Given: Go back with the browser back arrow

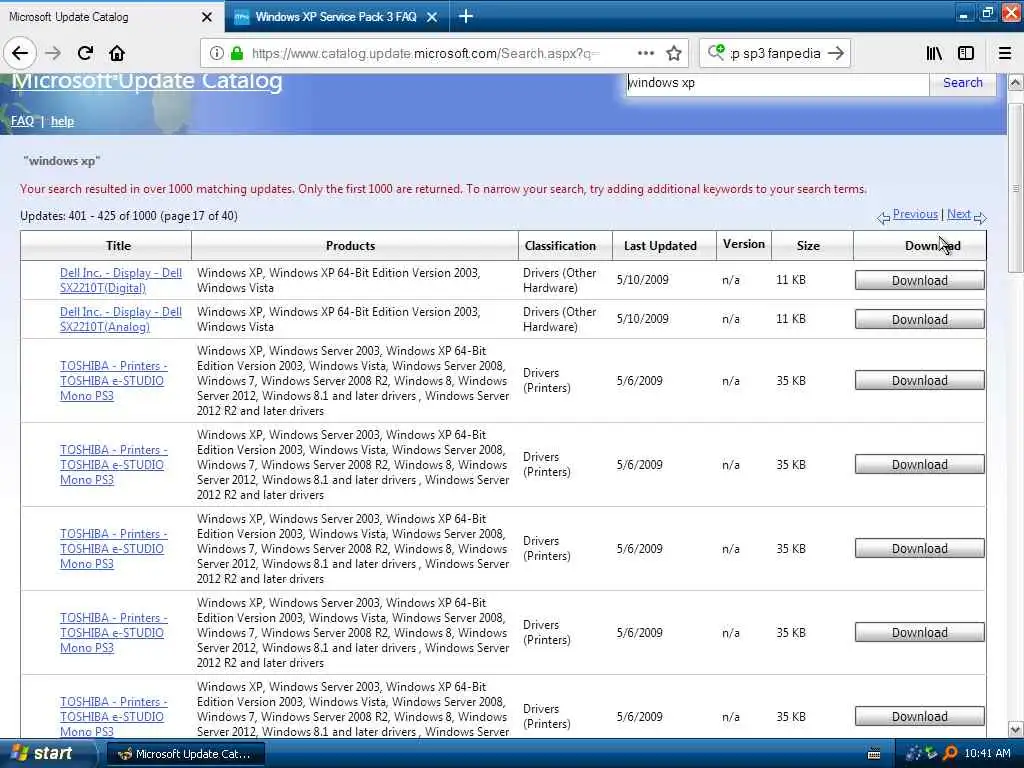Looking at the screenshot, I should tap(20, 53).
